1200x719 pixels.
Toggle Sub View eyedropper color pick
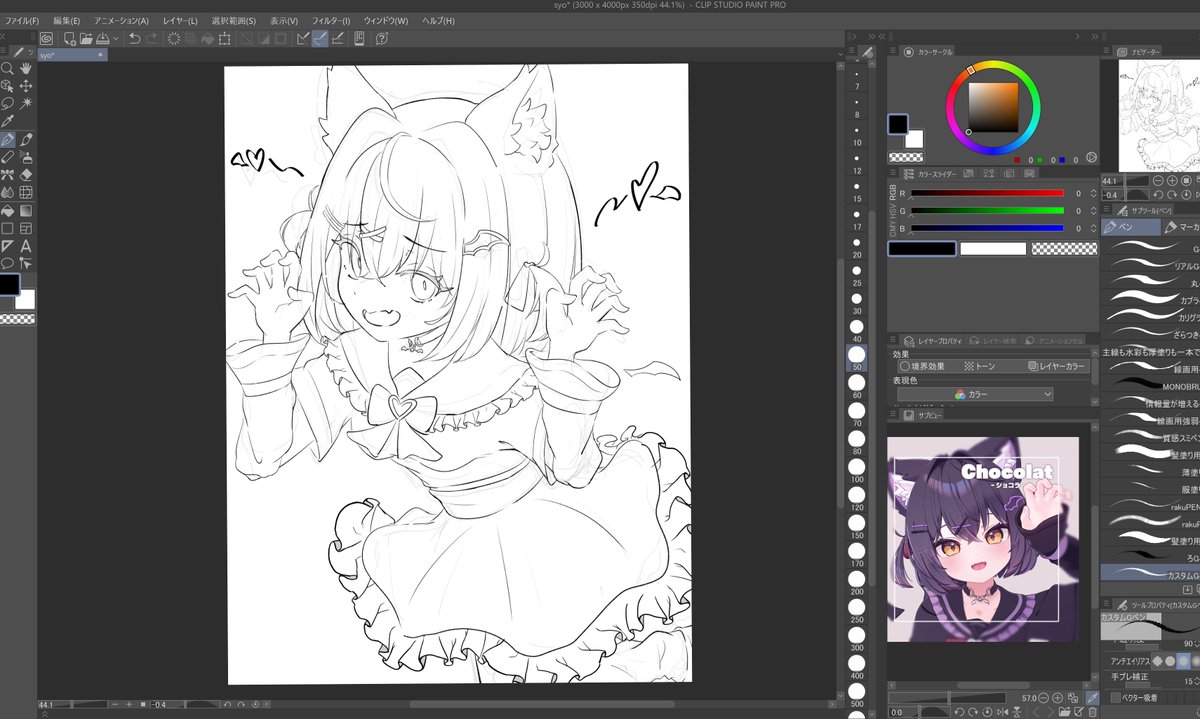coord(1092,697)
